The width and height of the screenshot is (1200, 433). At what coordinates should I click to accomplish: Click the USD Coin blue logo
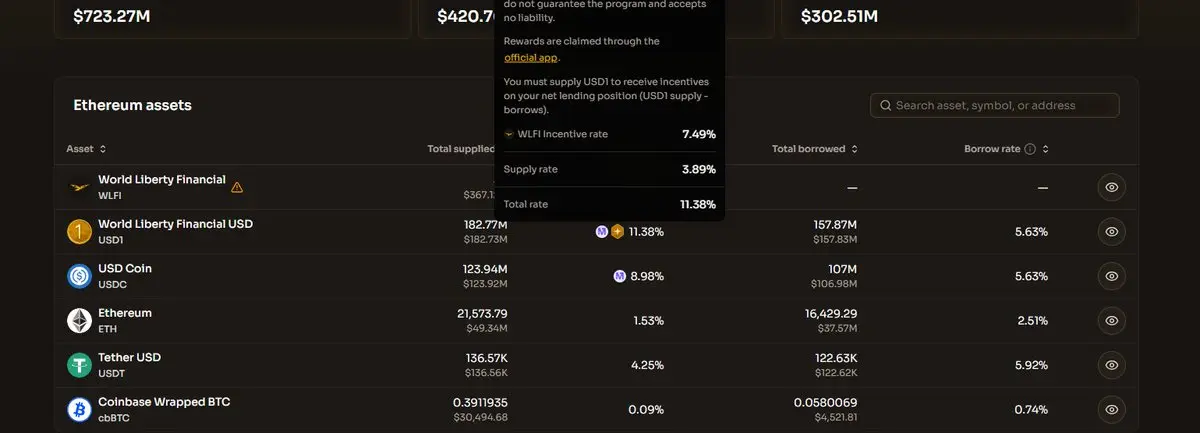tap(79, 276)
